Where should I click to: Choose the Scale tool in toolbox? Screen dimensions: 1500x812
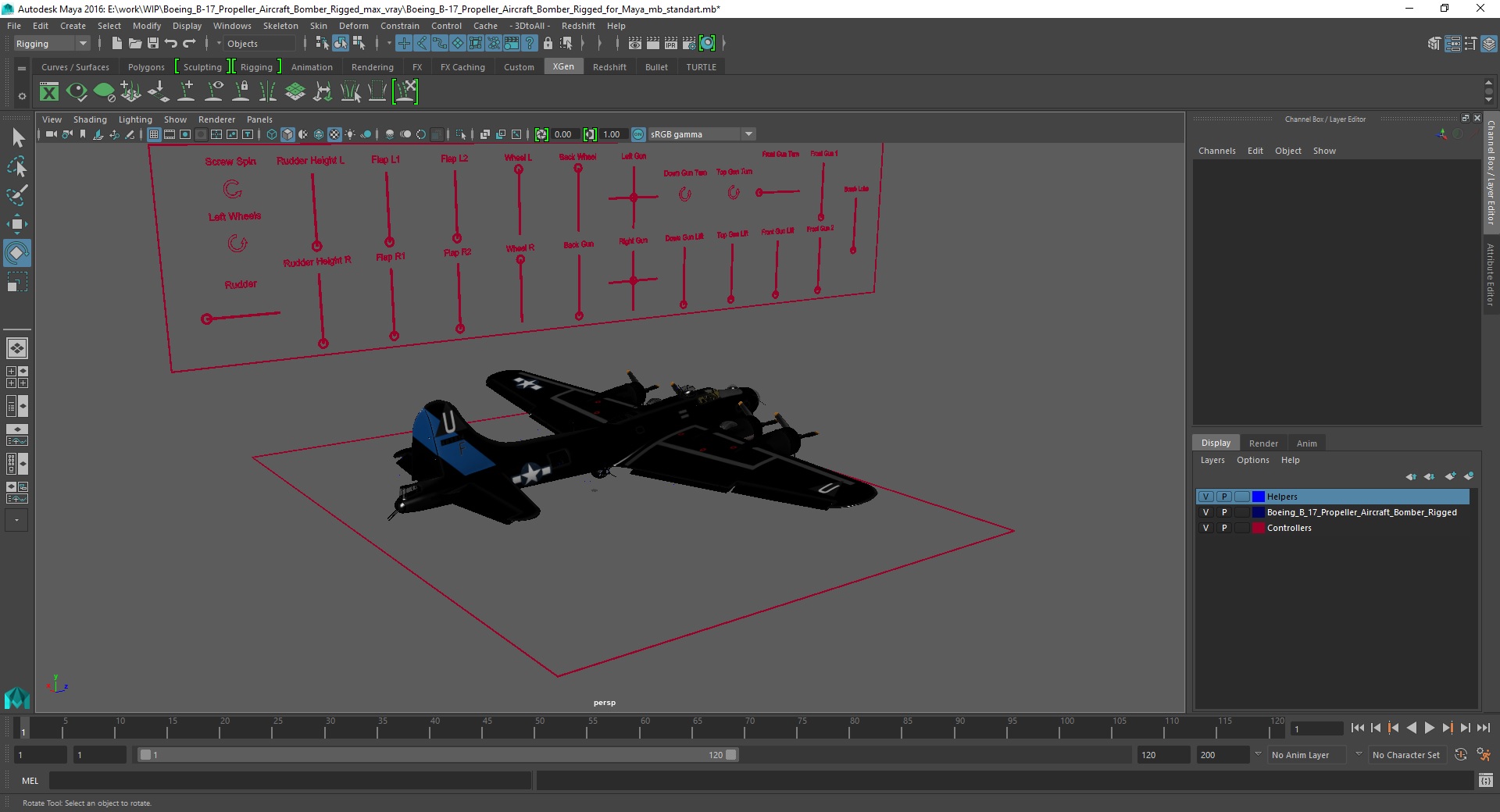pos(17,282)
